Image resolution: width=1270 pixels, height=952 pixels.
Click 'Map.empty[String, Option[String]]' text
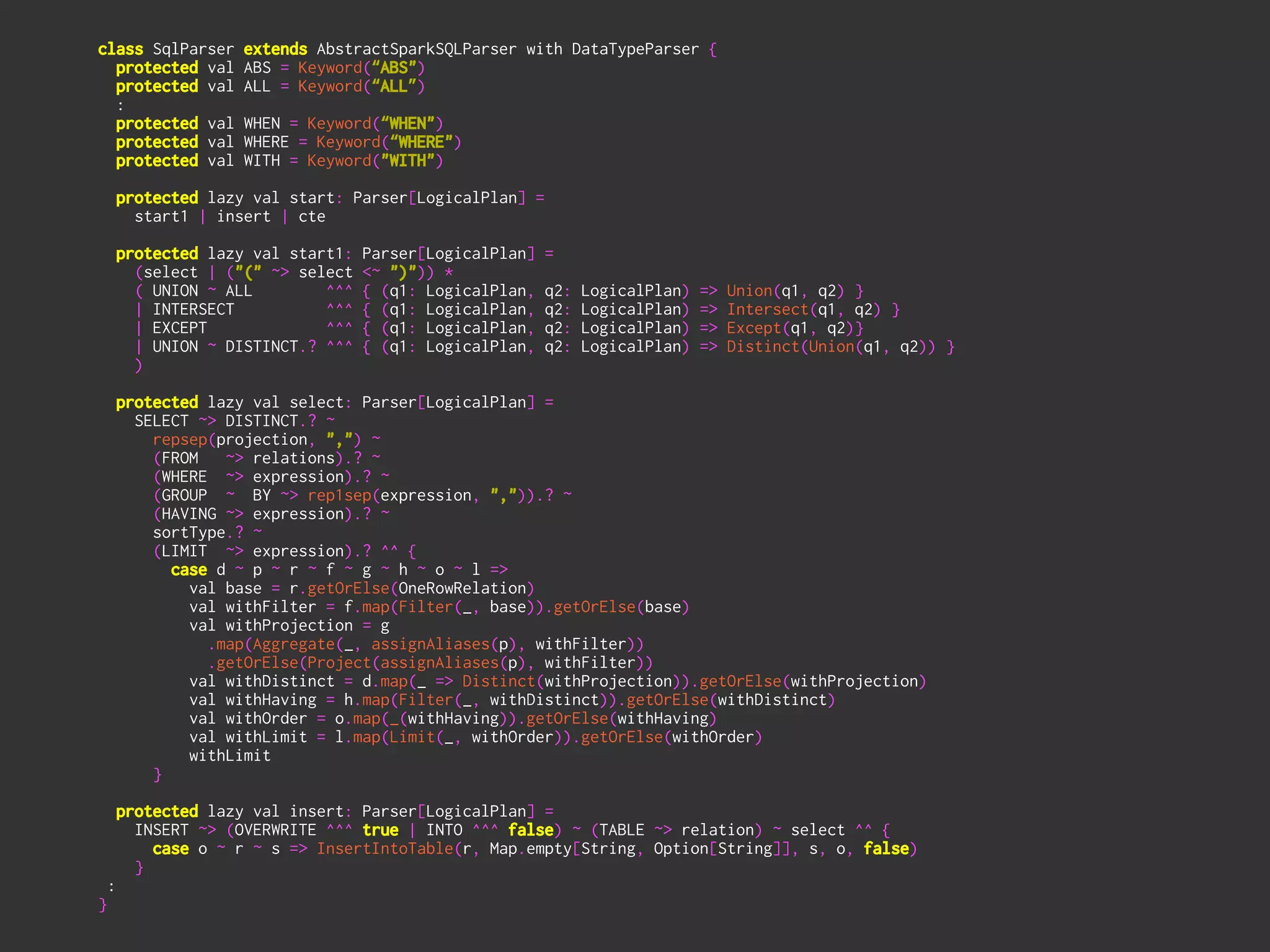639,848
